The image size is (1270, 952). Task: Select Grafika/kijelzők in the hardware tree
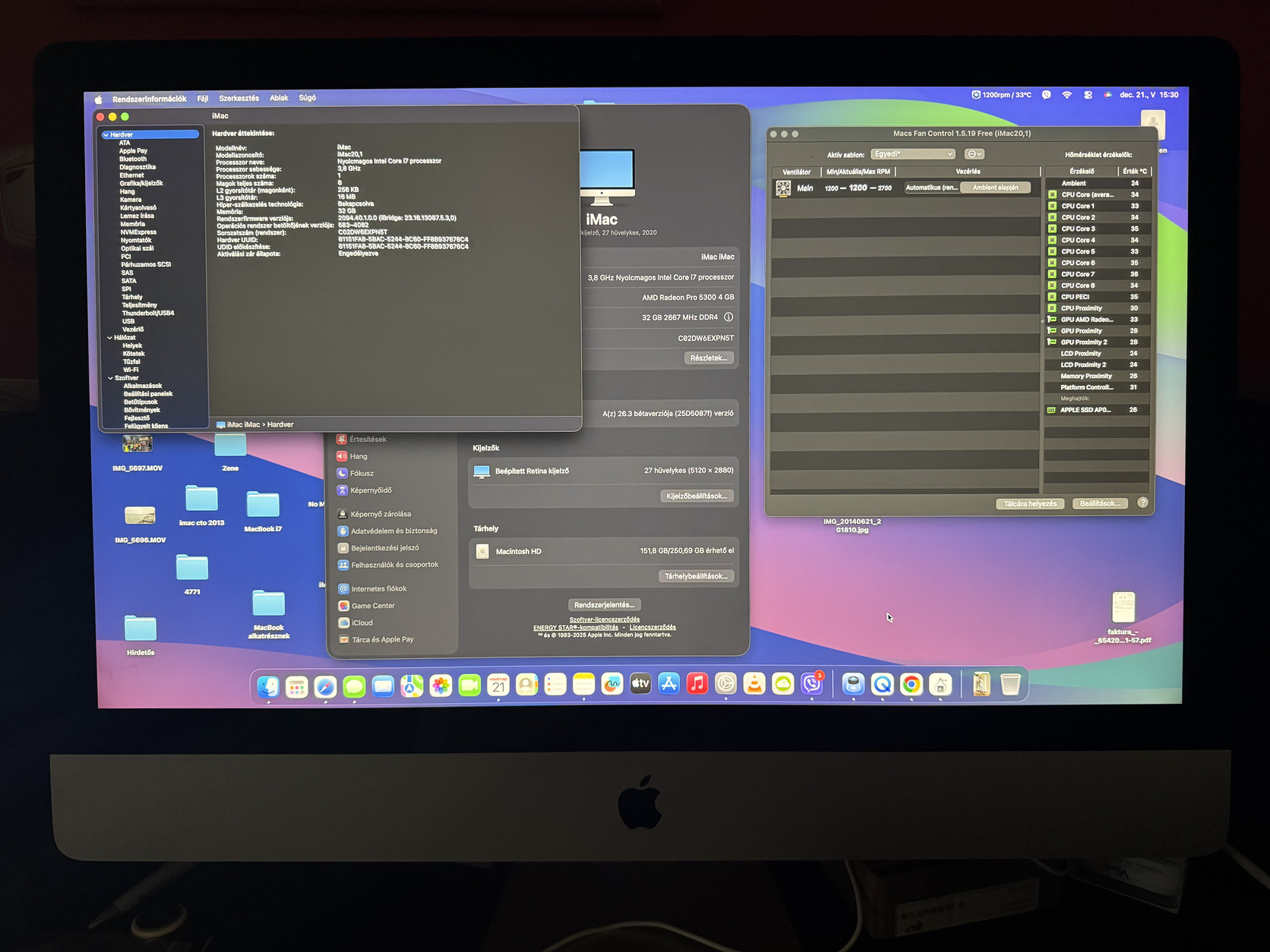pyautogui.click(x=141, y=183)
